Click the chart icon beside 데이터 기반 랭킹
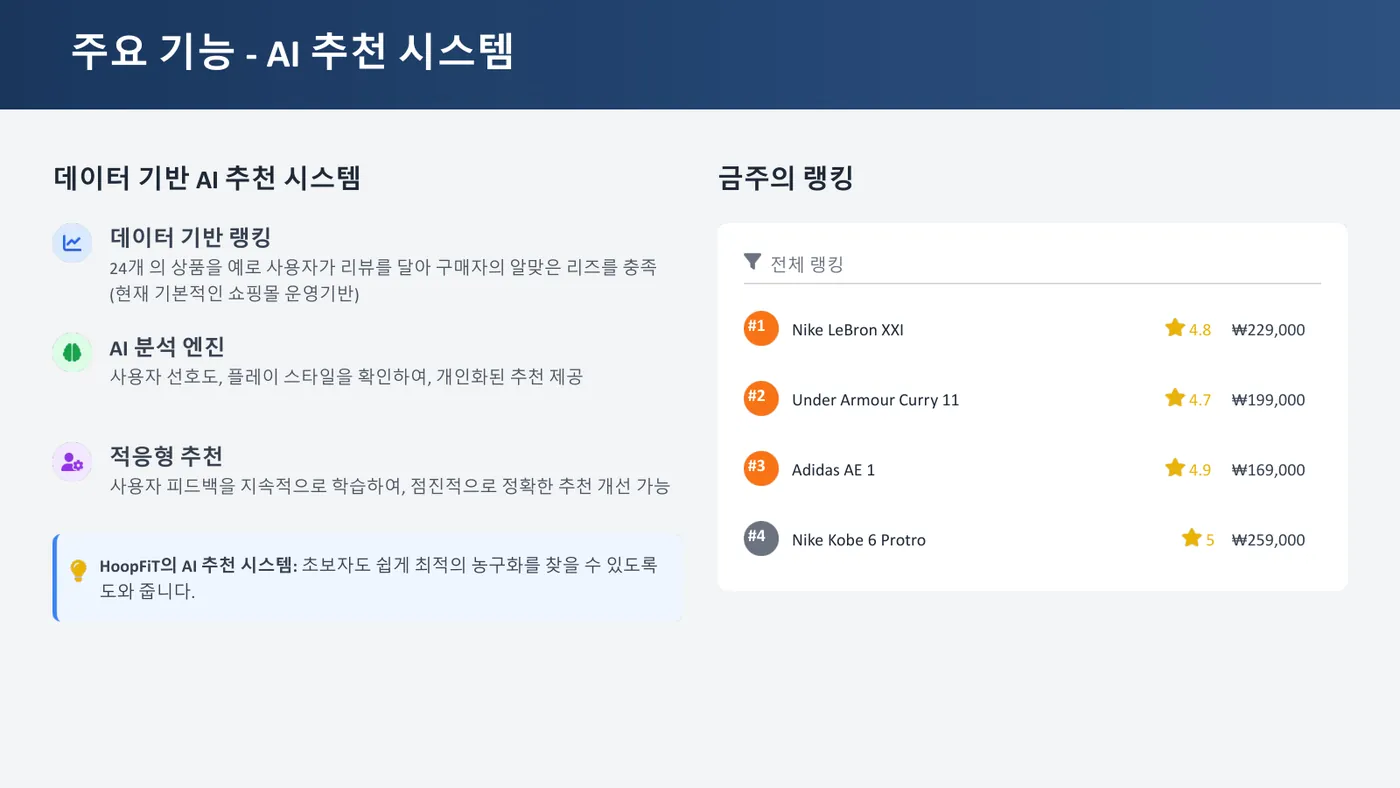The width and height of the screenshot is (1400, 788). click(x=72, y=242)
